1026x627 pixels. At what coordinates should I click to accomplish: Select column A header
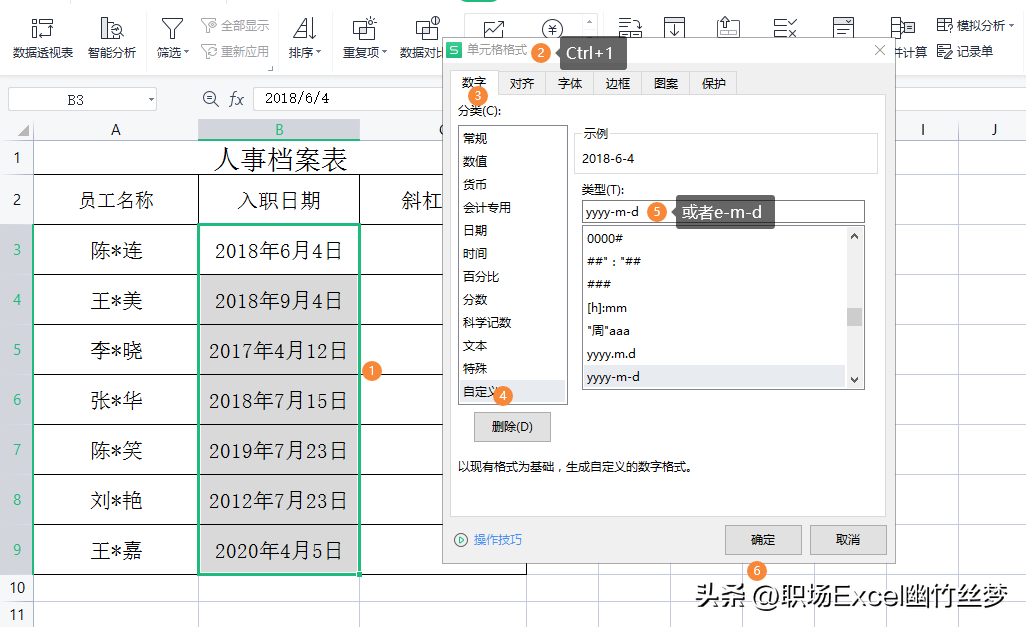[116, 130]
